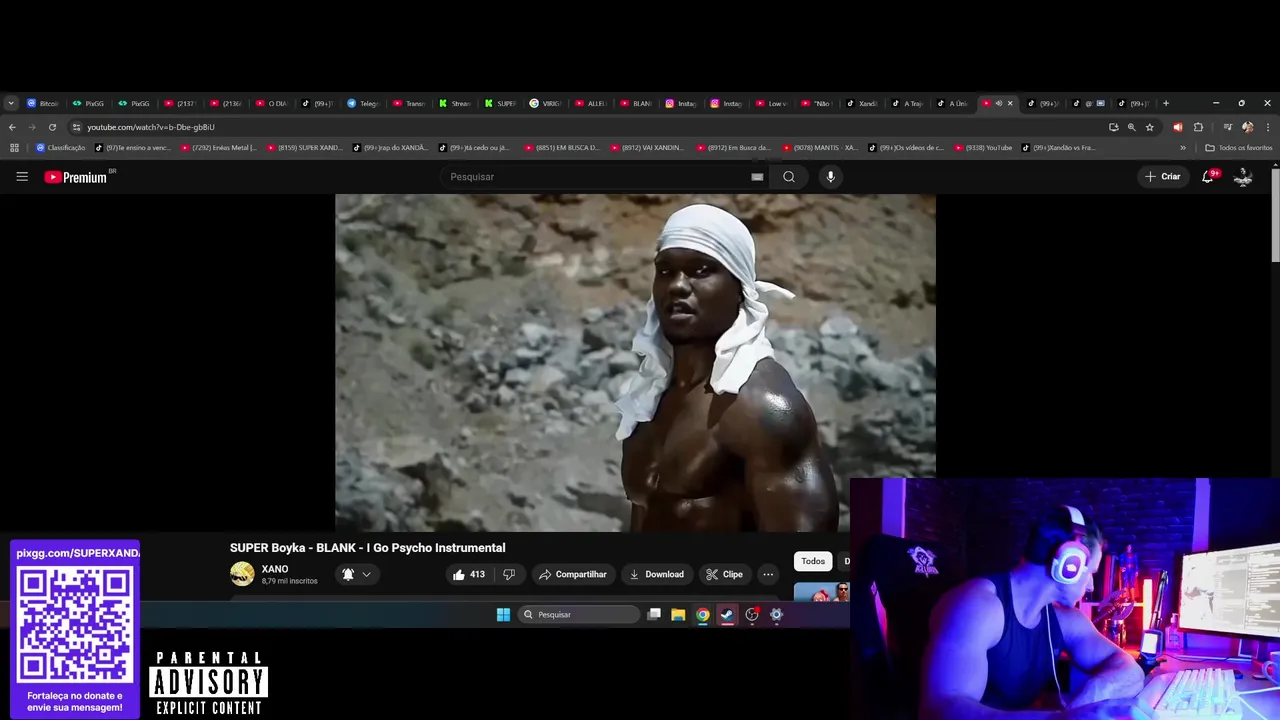Open Task View on the taskbar

pos(654,615)
